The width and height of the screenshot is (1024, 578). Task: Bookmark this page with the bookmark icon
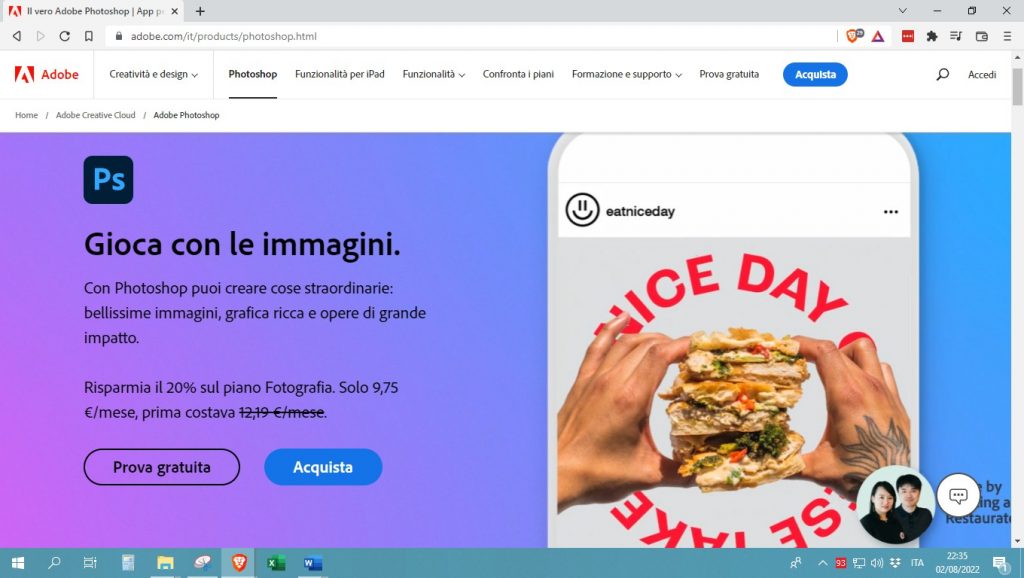pyautogui.click(x=89, y=36)
